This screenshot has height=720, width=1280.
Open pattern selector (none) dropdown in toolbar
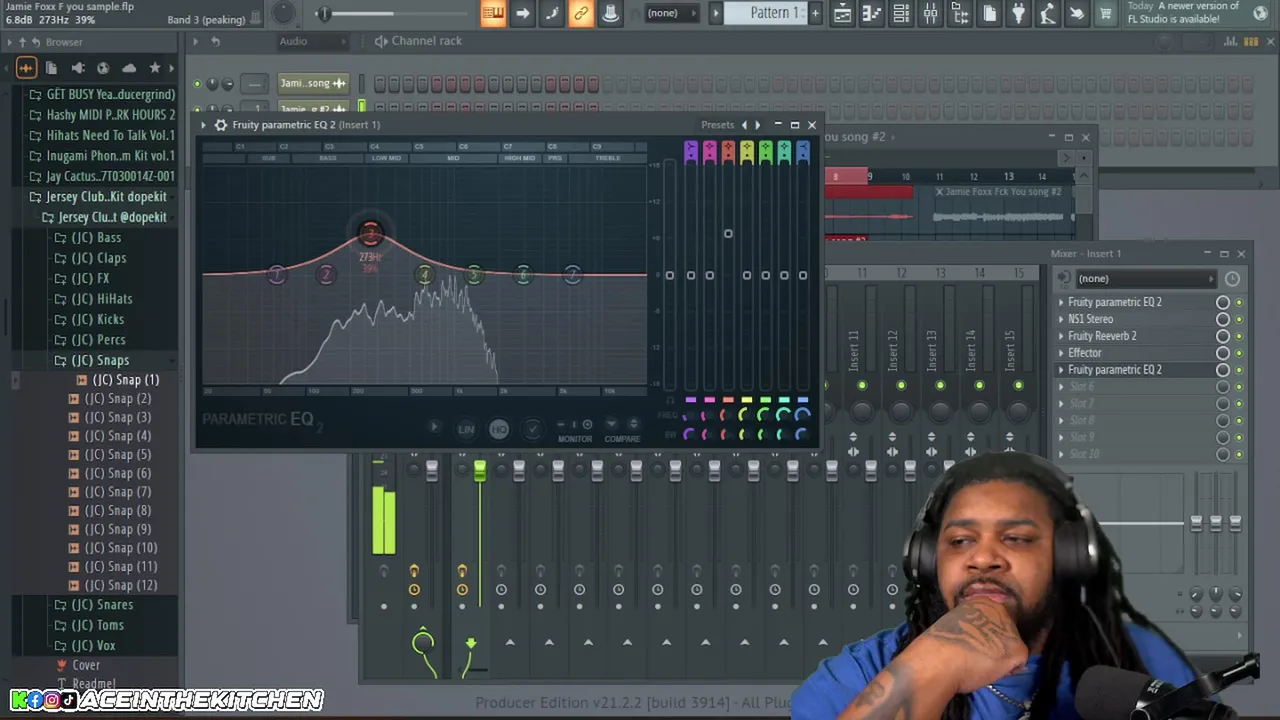point(670,13)
